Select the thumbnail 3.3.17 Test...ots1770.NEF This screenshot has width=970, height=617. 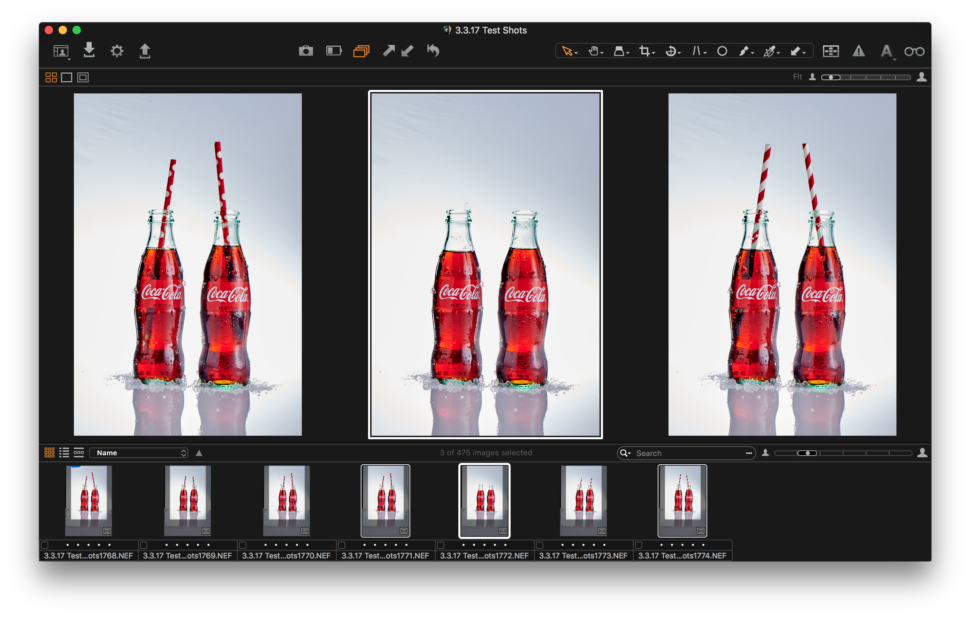(287, 500)
